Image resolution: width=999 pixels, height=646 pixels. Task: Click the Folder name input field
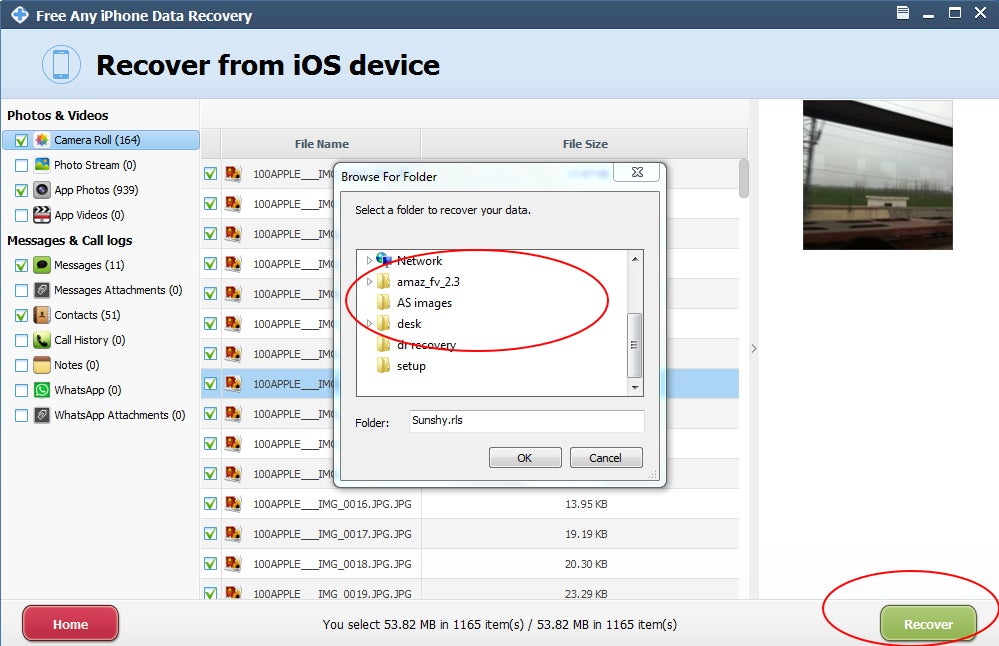(526, 420)
